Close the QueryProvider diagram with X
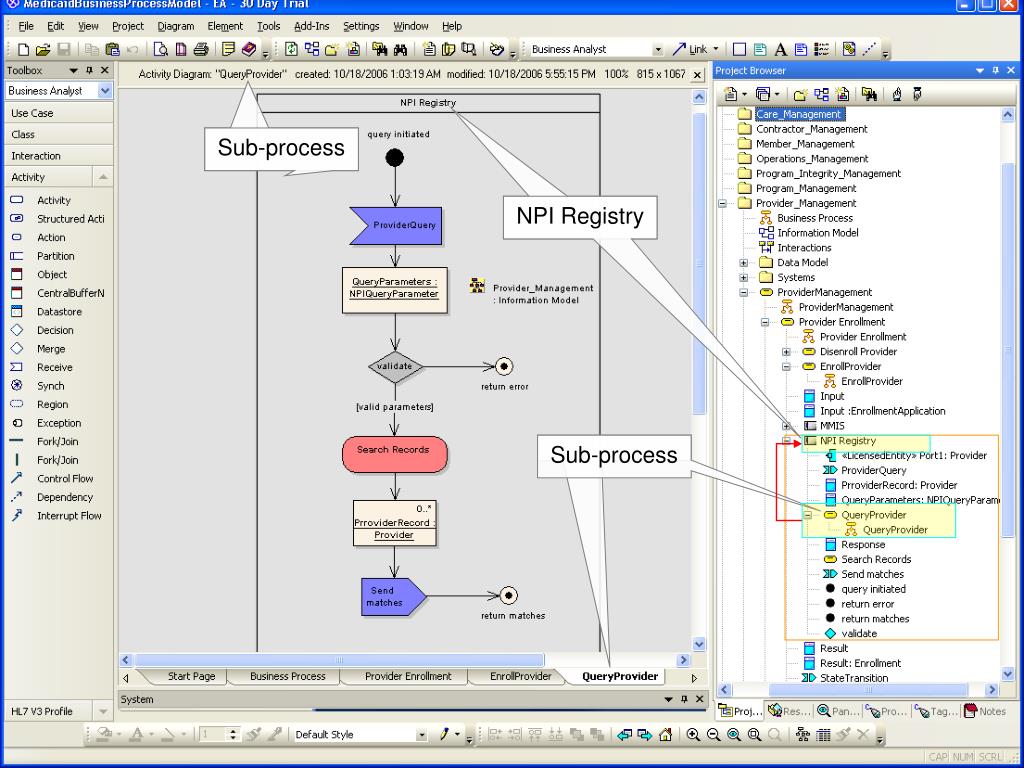Image resolution: width=1024 pixels, height=768 pixels. point(697,74)
